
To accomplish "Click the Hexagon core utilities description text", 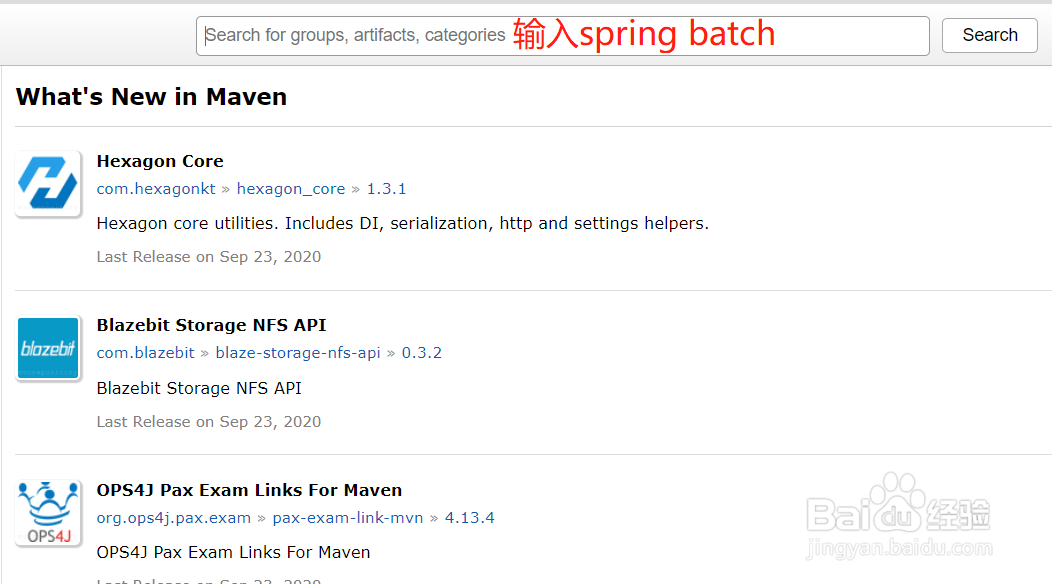I will (x=403, y=224).
